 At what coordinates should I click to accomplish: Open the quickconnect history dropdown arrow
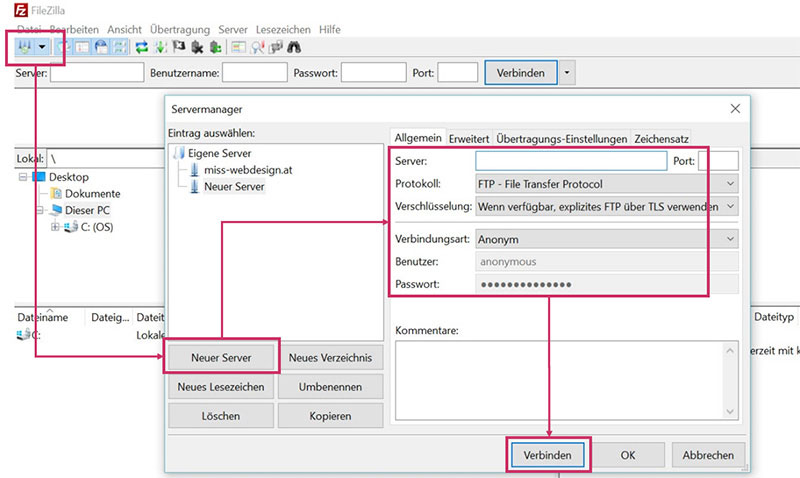click(x=567, y=73)
